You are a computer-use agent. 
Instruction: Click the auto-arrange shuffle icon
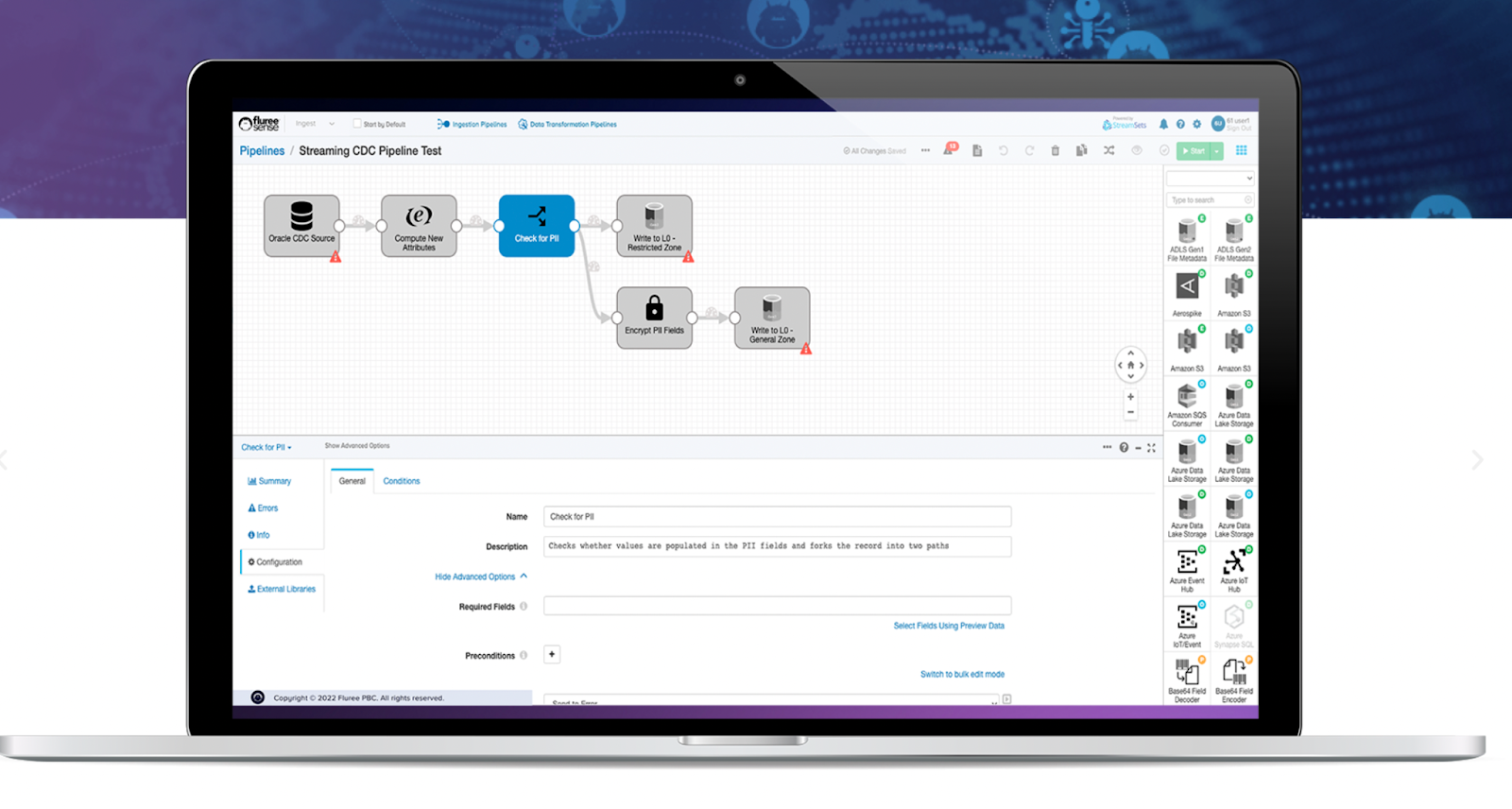[1108, 151]
